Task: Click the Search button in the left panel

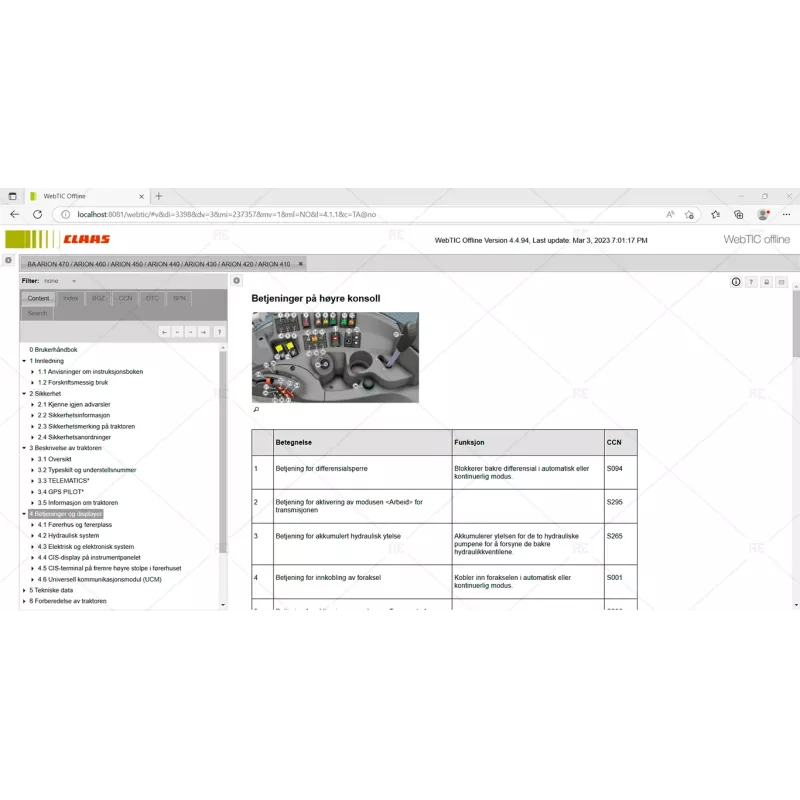Action: pos(37,313)
